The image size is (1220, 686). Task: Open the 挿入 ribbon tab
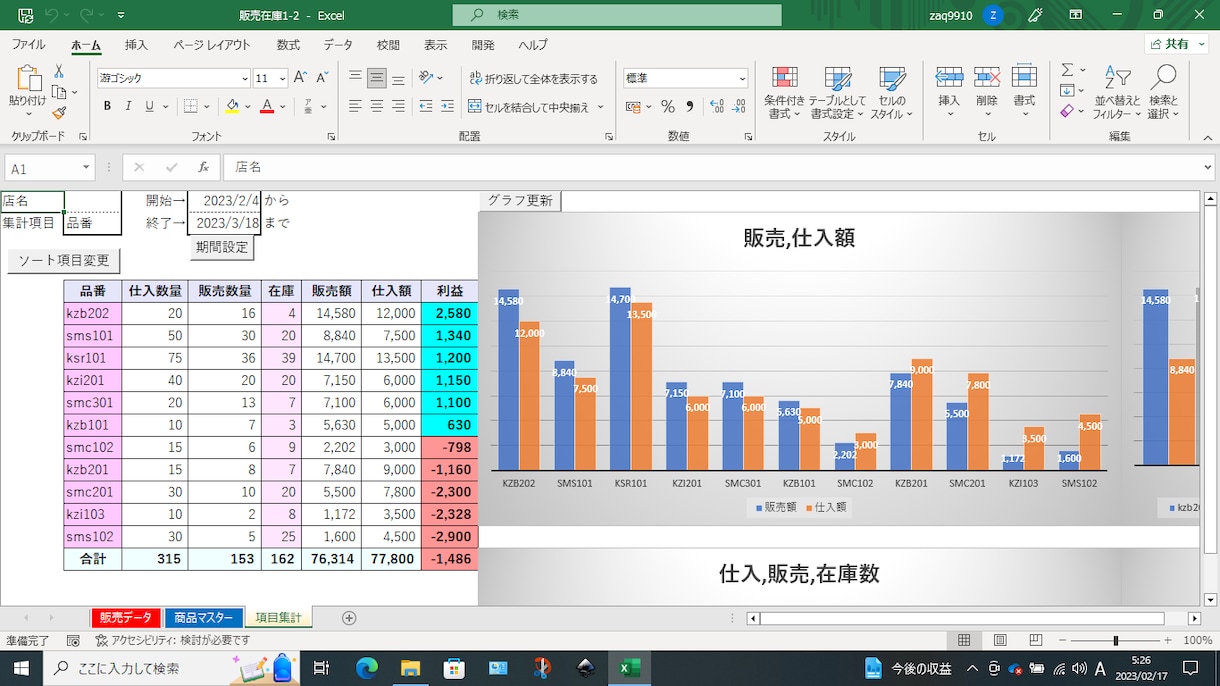click(137, 45)
